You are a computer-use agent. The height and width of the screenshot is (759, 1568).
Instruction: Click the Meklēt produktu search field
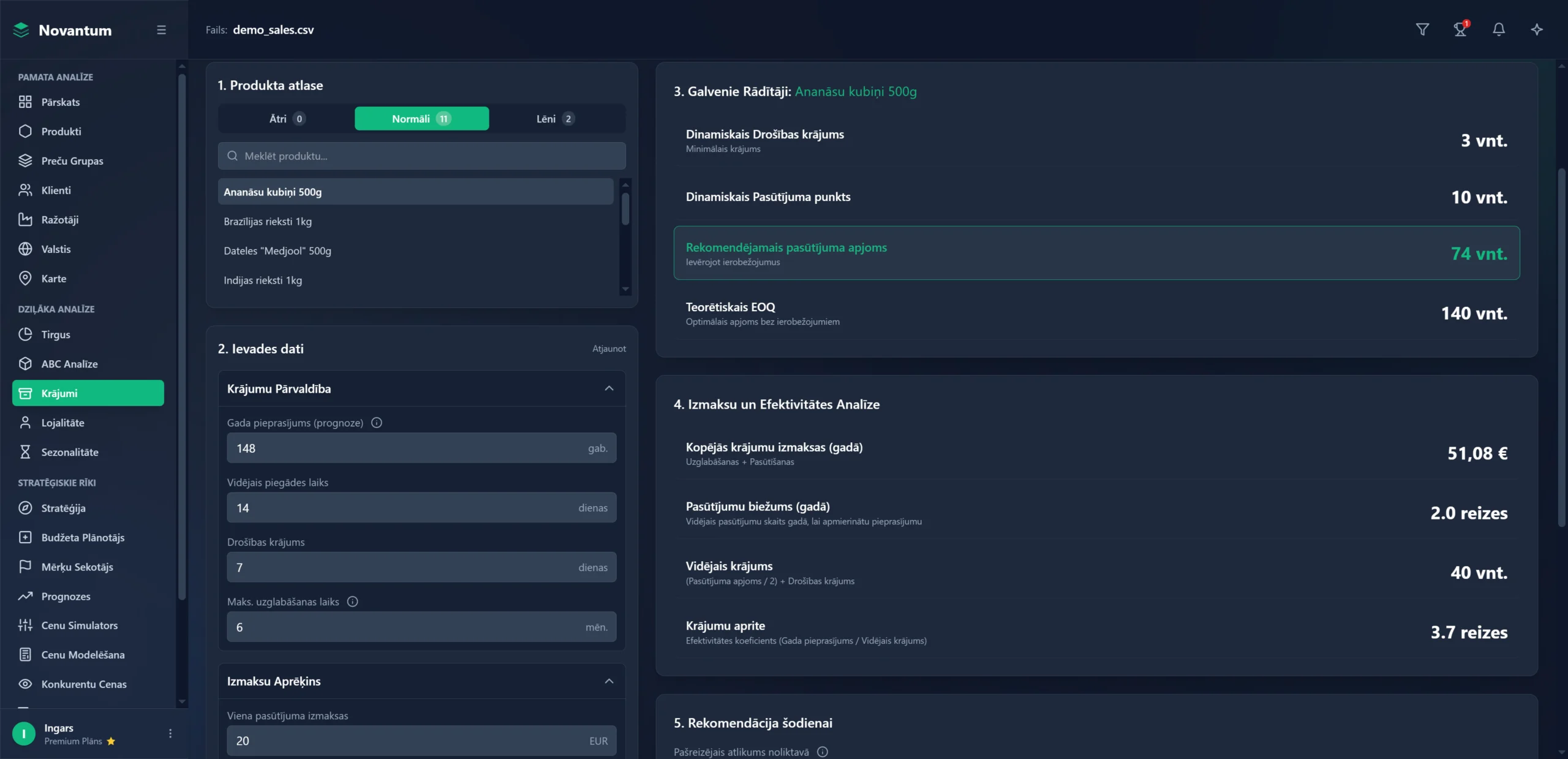click(x=421, y=156)
